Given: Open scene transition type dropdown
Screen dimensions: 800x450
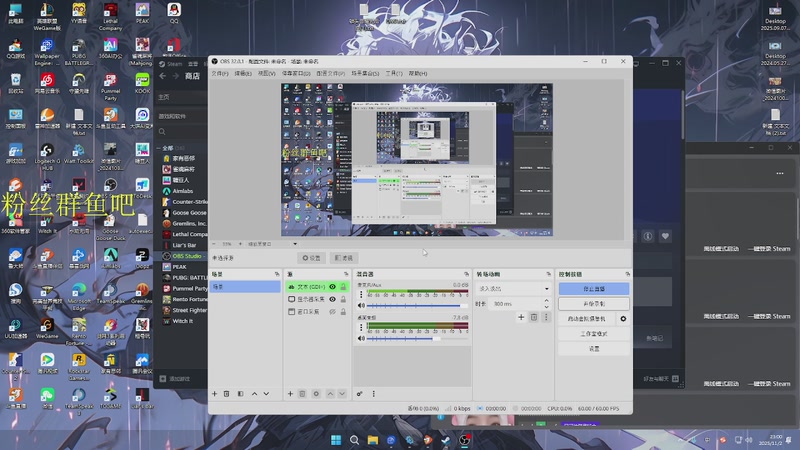Looking at the screenshot, I should tap(513, 289).
